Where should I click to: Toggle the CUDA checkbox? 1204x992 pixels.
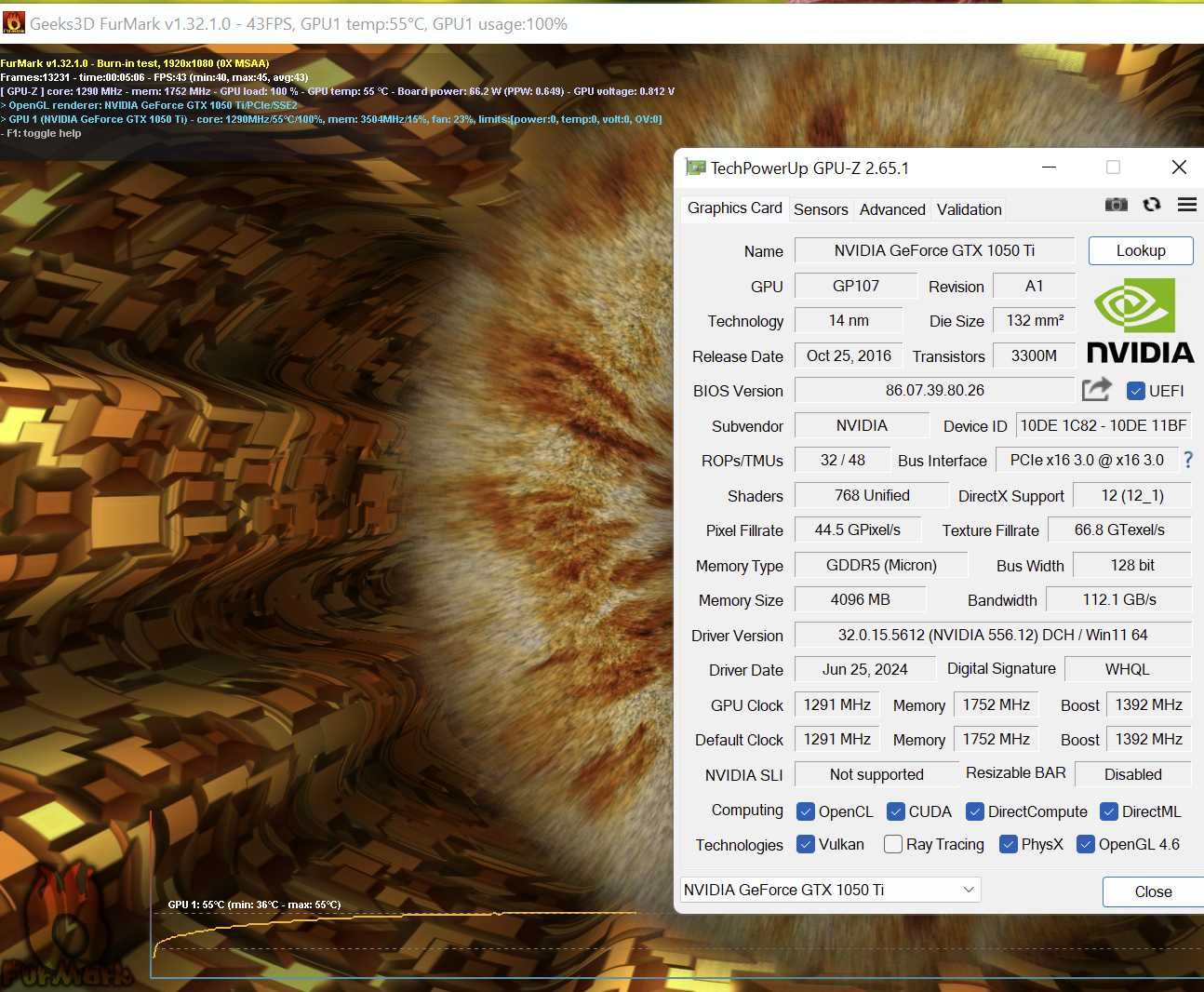click(x=896, y=811)
